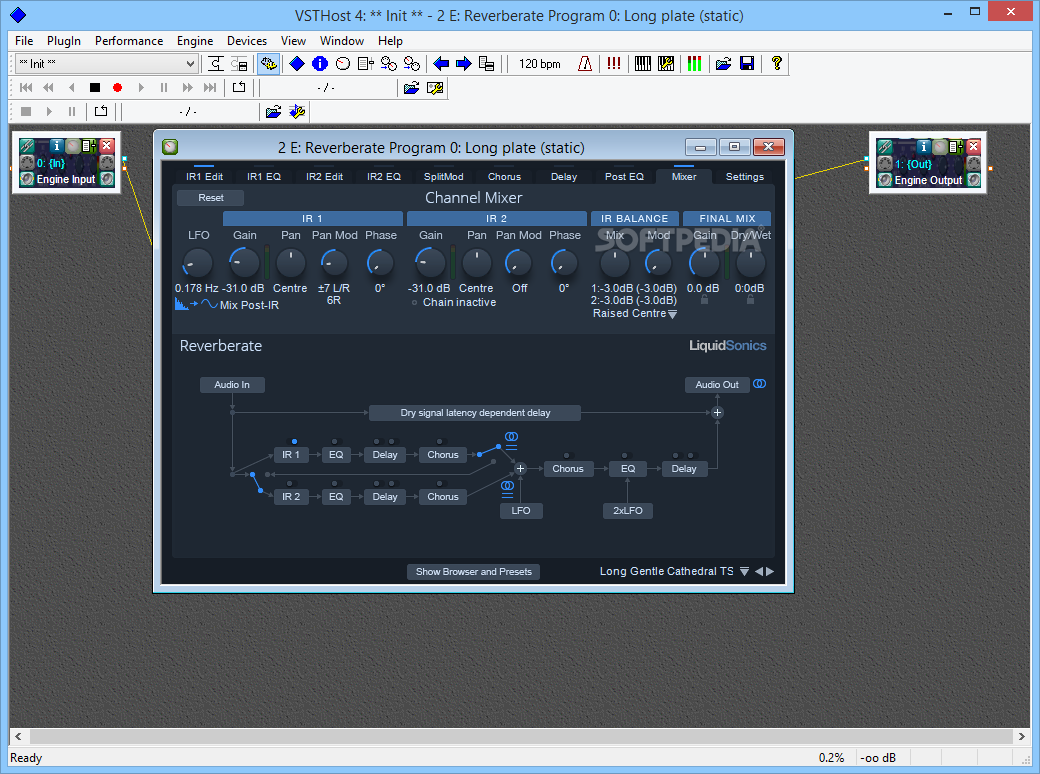Screen dimensions: 1040x774
Task: Click the IR 2 Pan knob
Action: (476, 263)
